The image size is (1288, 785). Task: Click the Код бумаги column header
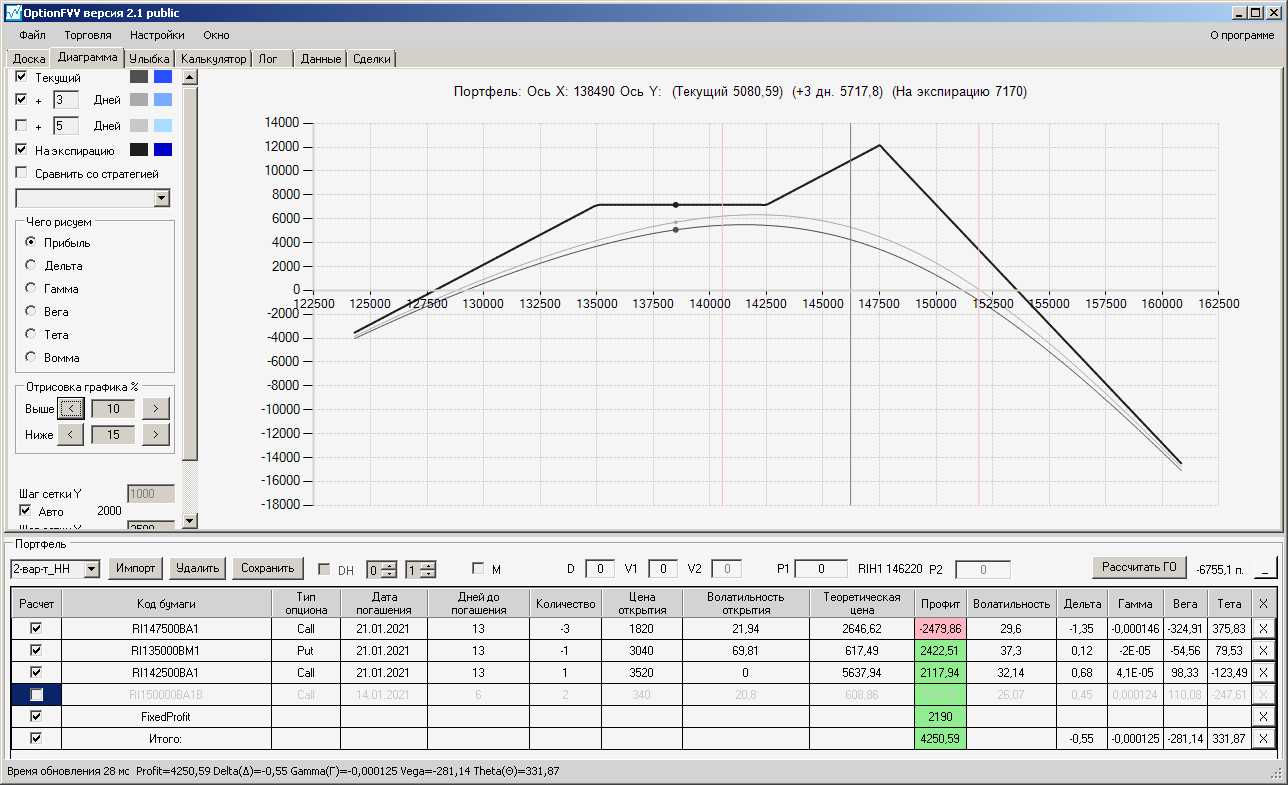click(x=167, y=603)
